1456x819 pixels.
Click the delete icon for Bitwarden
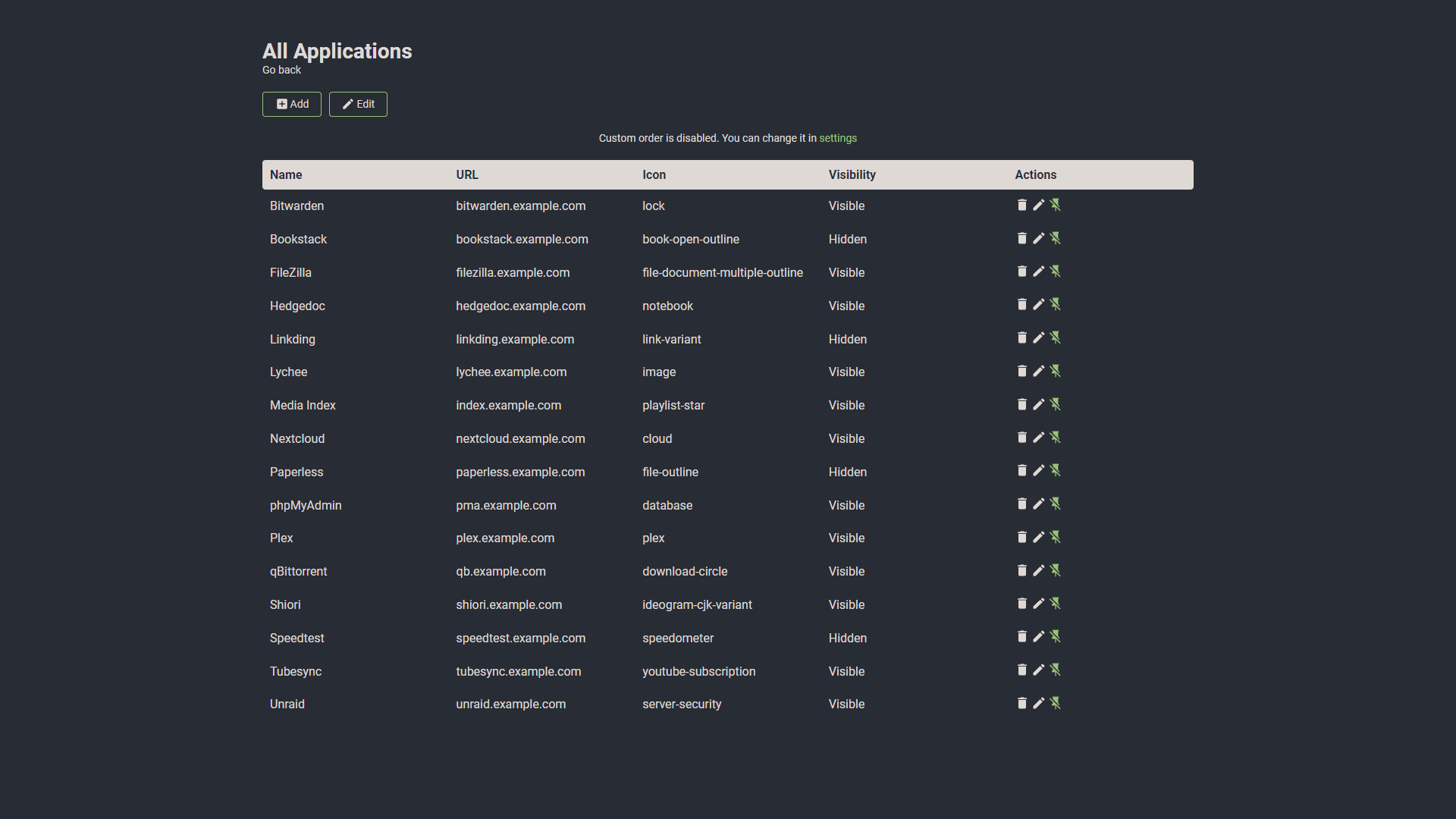1021,205
